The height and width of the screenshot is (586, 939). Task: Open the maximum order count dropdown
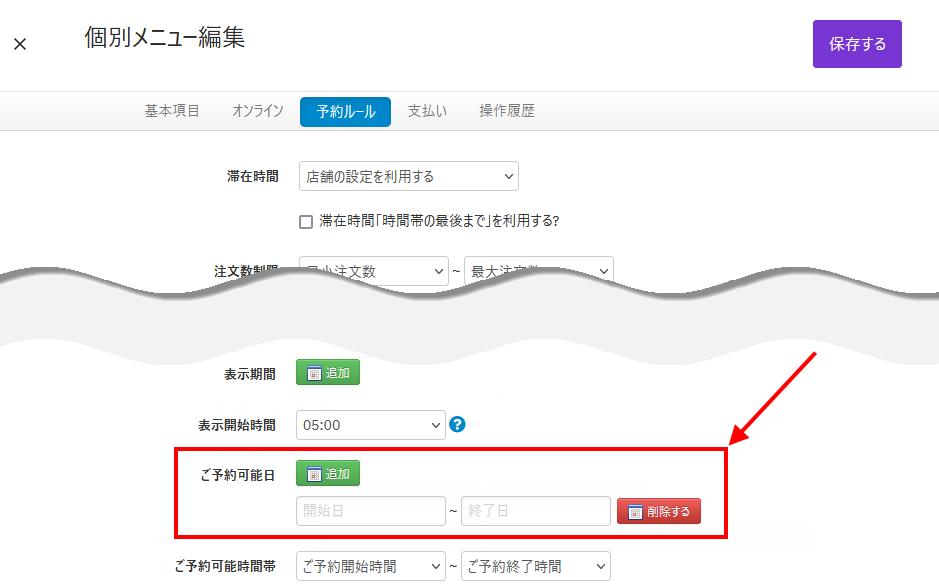pos(538,269)
